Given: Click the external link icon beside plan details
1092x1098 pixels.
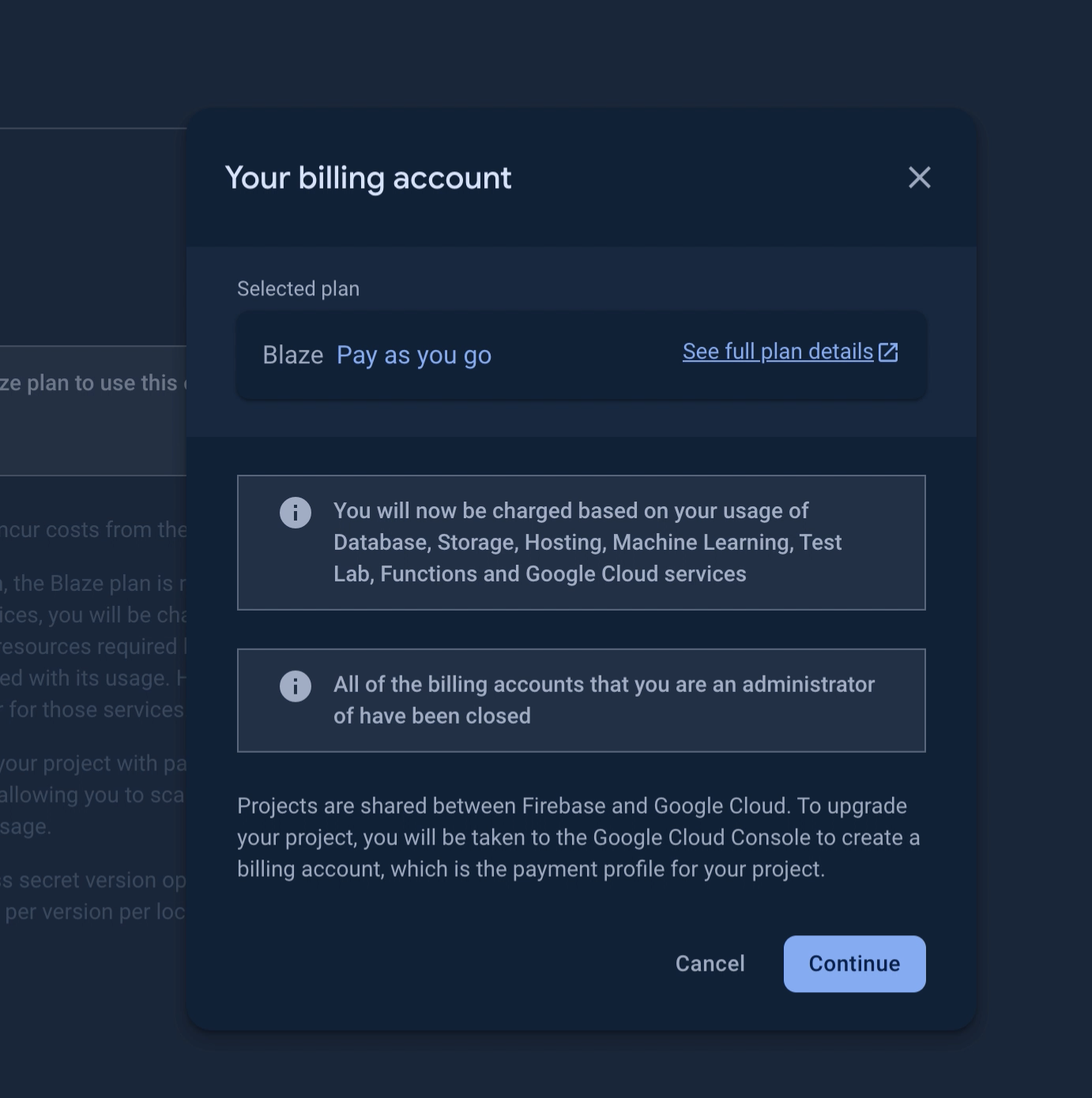Looking at the screenshot, I should point(888,352).
